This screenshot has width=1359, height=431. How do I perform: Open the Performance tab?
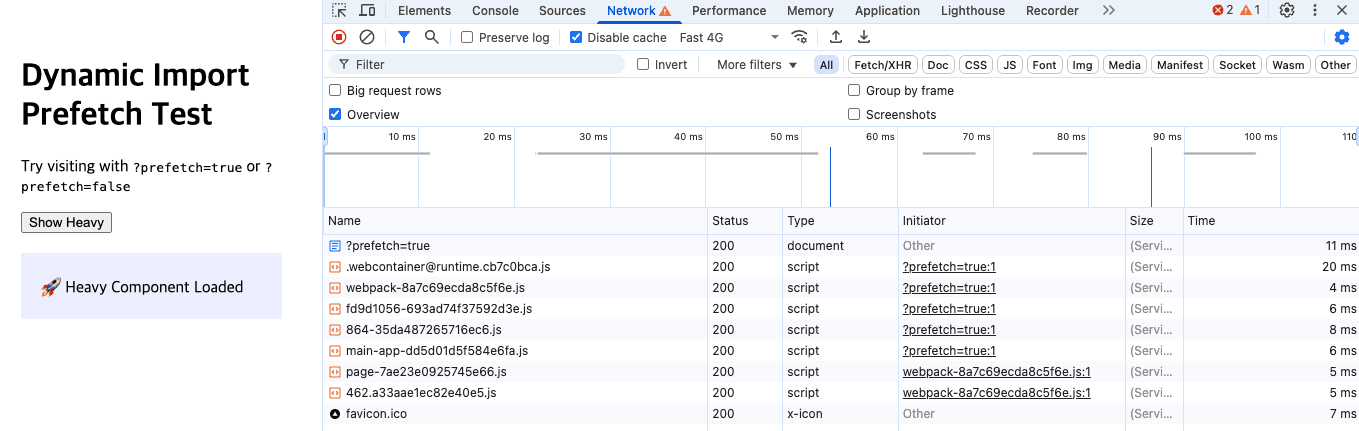728,11
